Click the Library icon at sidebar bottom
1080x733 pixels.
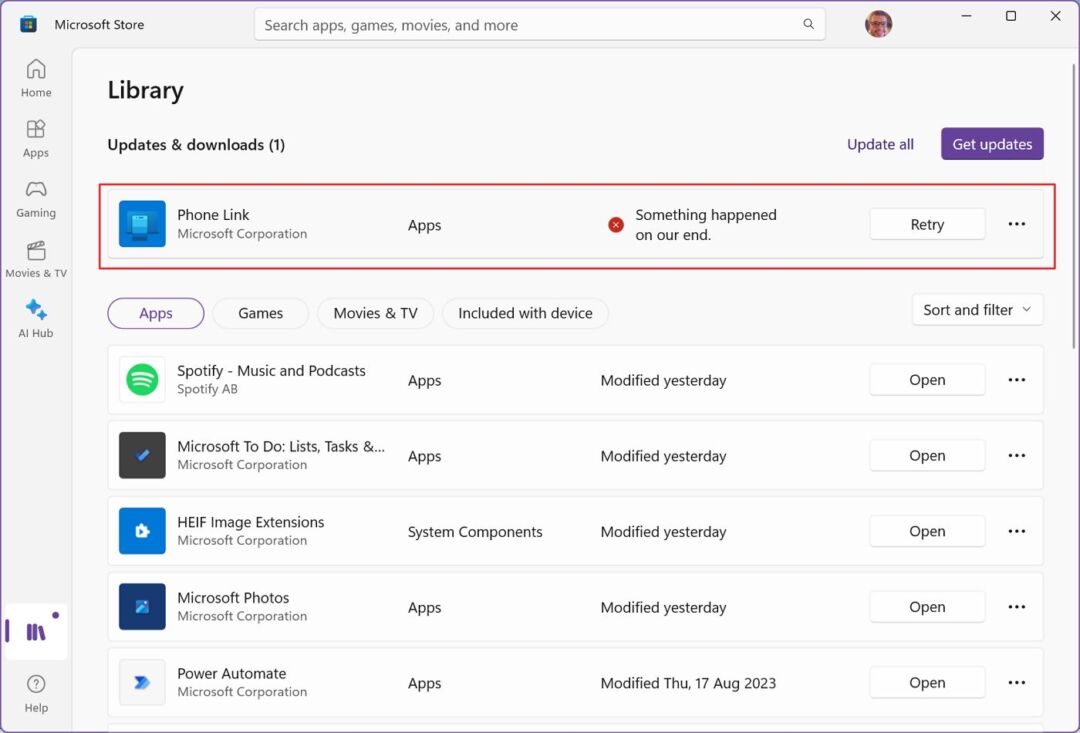[36, 630]
